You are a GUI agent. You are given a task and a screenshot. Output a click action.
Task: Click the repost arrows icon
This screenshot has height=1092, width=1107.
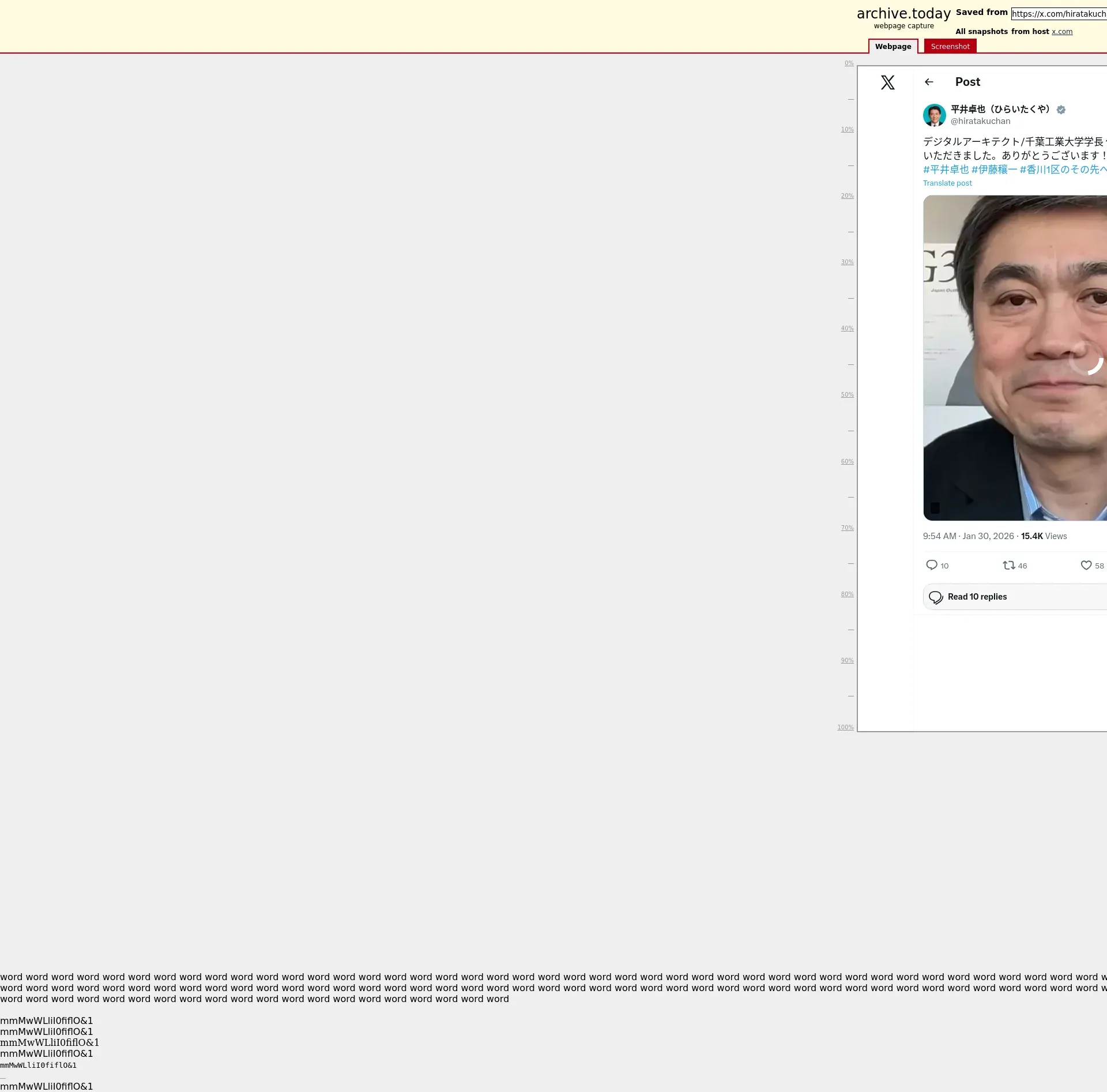coord(1008,565)
